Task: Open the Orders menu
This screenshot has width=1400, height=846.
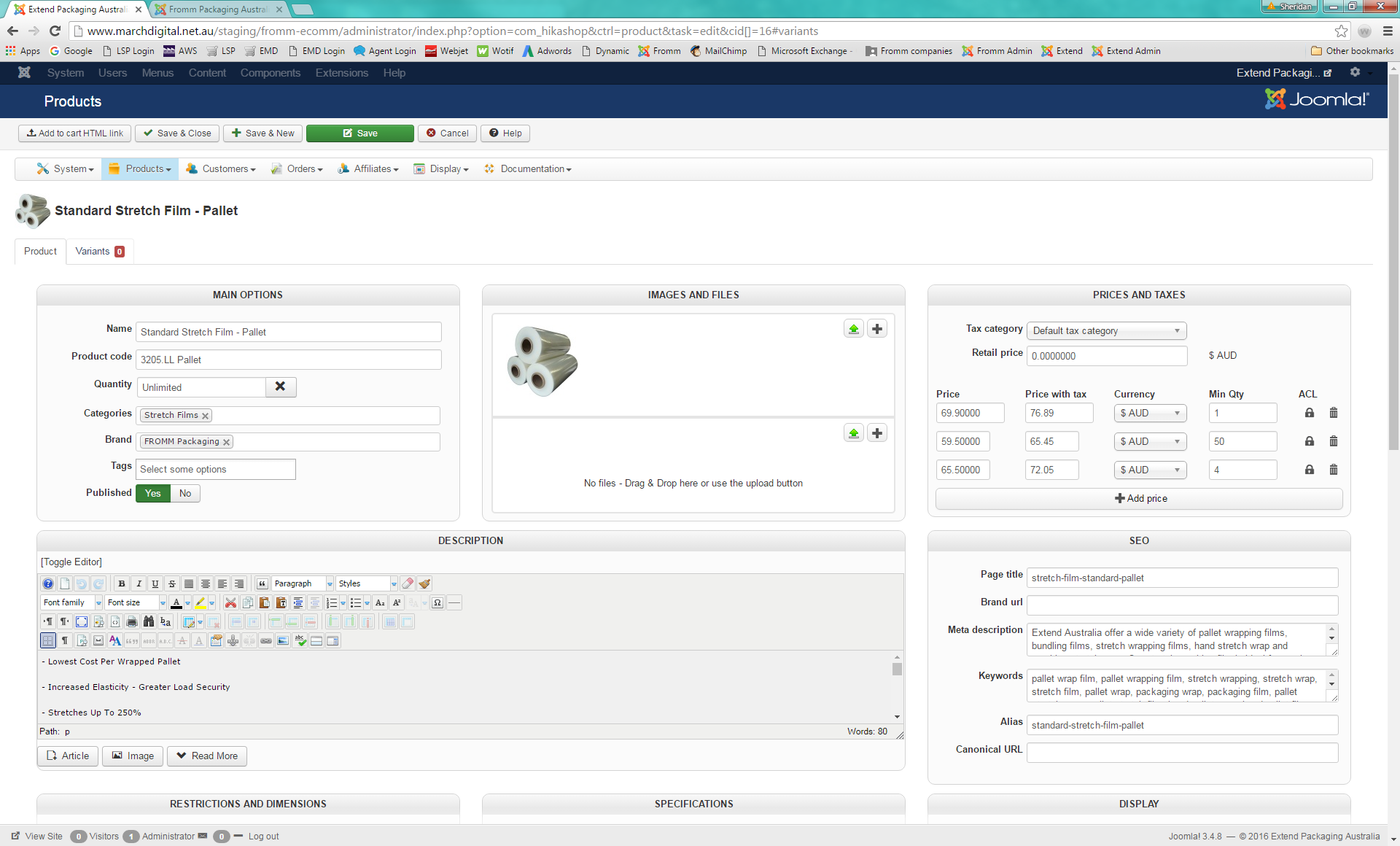Action: [x=297, y=168]
